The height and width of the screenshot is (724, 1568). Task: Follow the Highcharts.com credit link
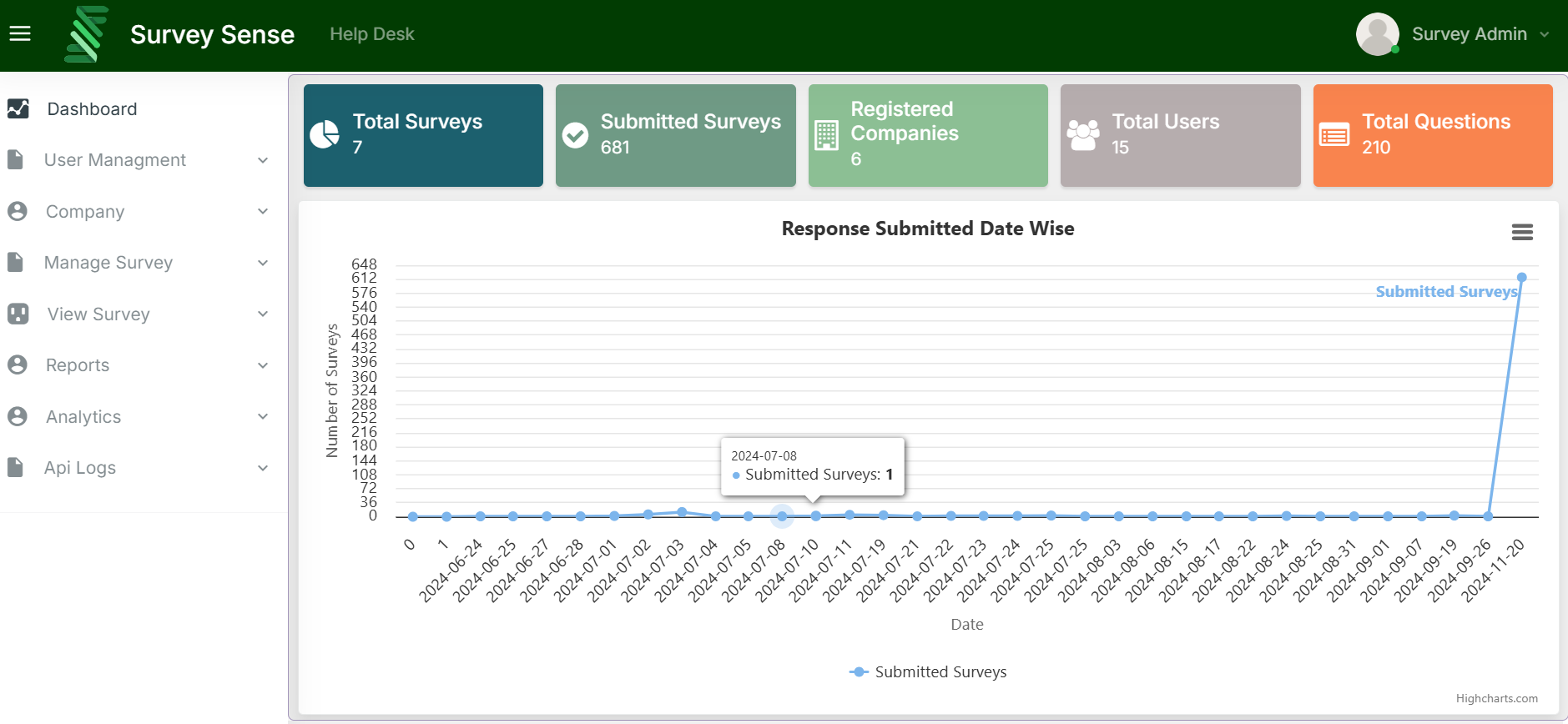pyautogui.click(x=1496, y=698)
